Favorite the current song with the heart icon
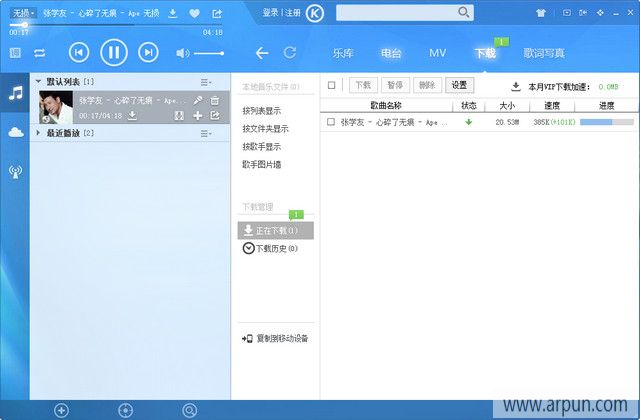 [x=195, y=13]
